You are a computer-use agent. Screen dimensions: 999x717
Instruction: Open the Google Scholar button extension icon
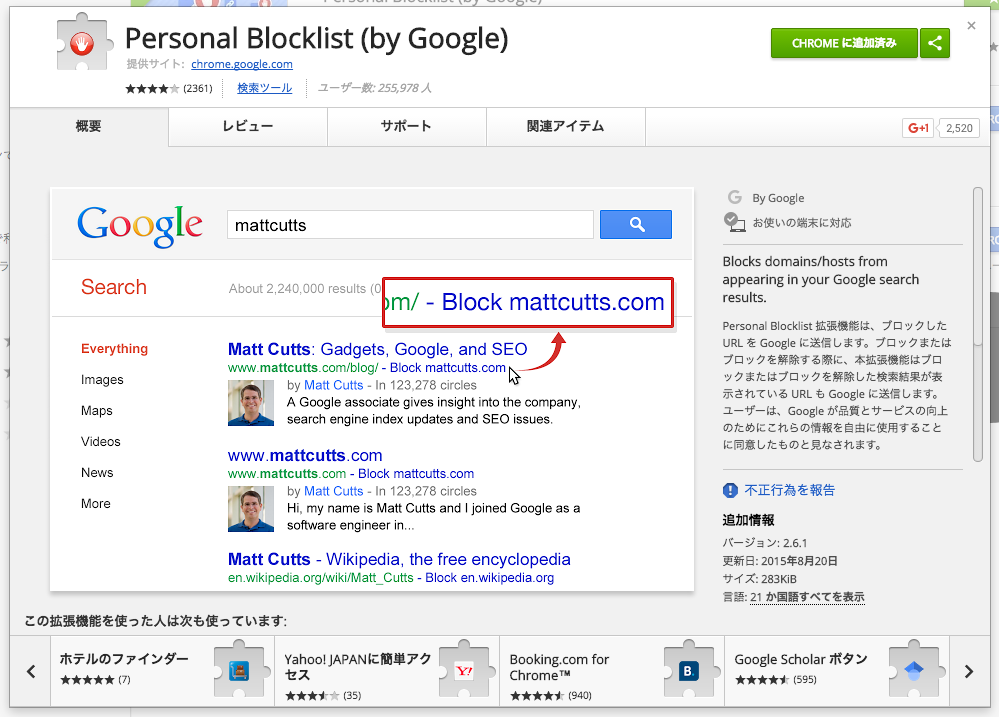[914, 669]
